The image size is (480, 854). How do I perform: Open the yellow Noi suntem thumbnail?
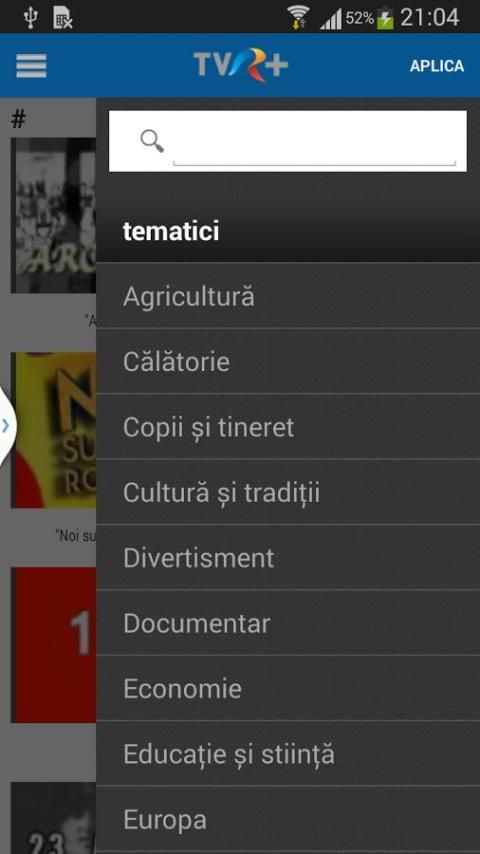point(53,430)
